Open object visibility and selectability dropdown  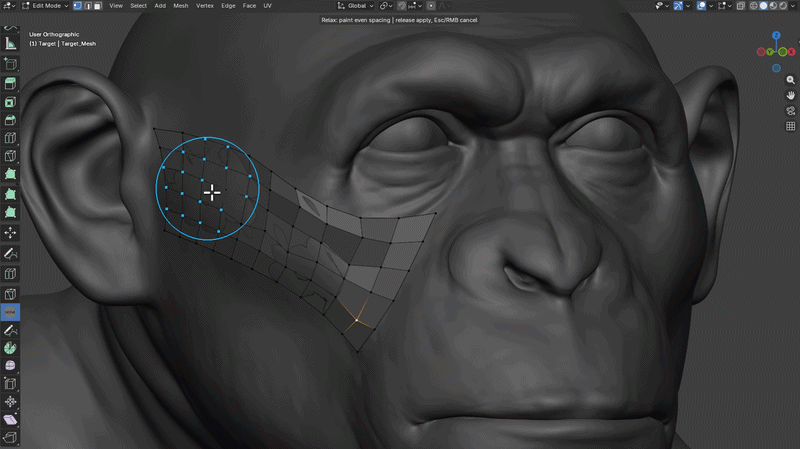click(662, 6)
